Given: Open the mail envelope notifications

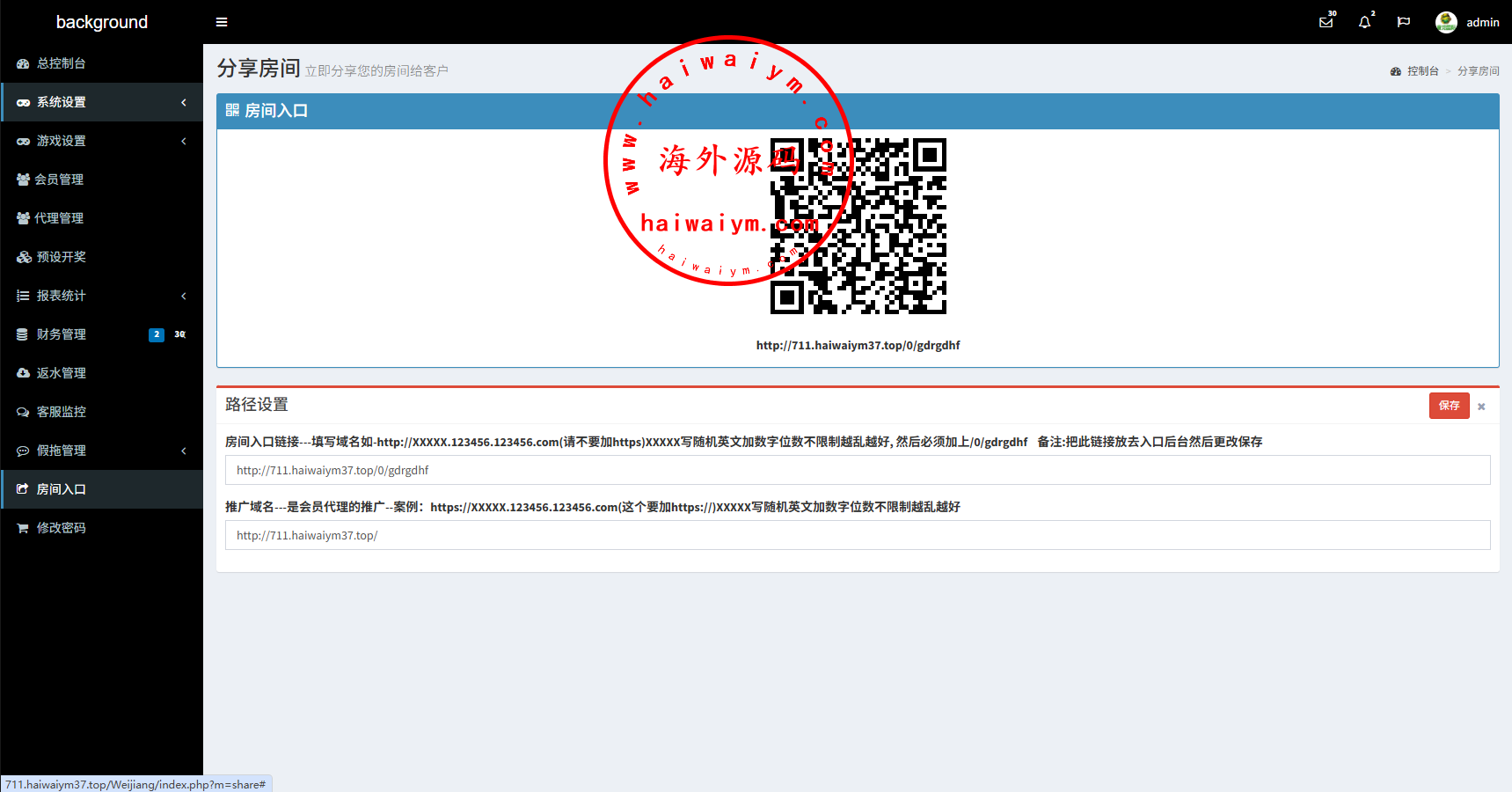Looking at the screenshot, I should [1326, 22].
